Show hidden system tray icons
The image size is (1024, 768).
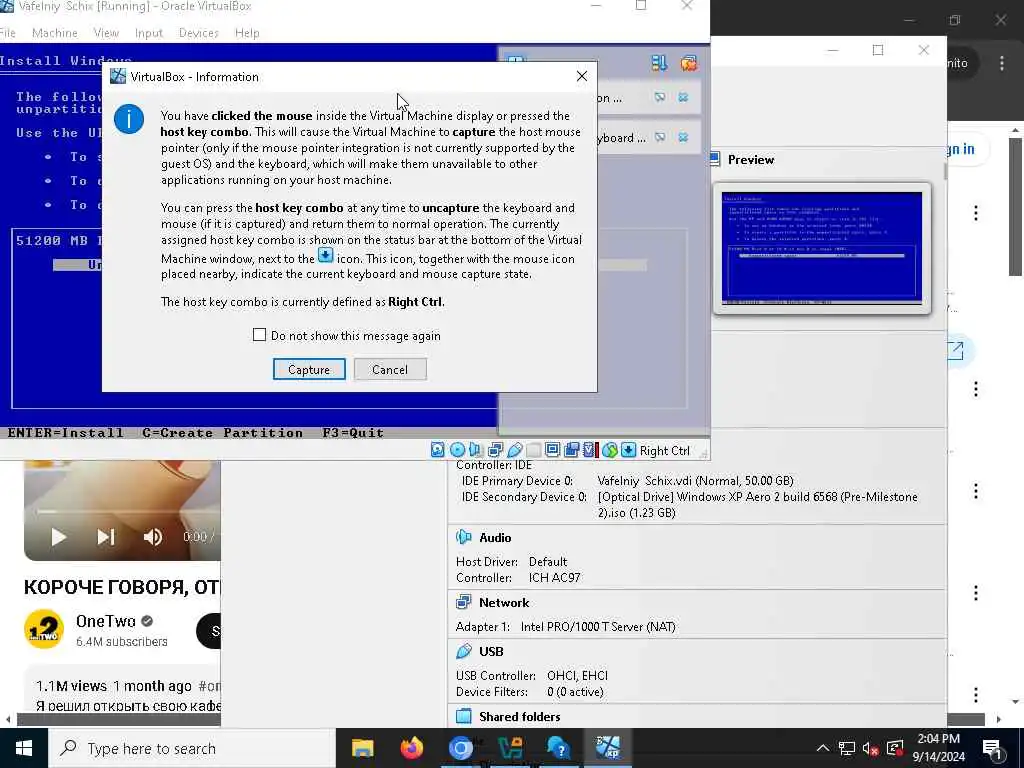[822, 748]
